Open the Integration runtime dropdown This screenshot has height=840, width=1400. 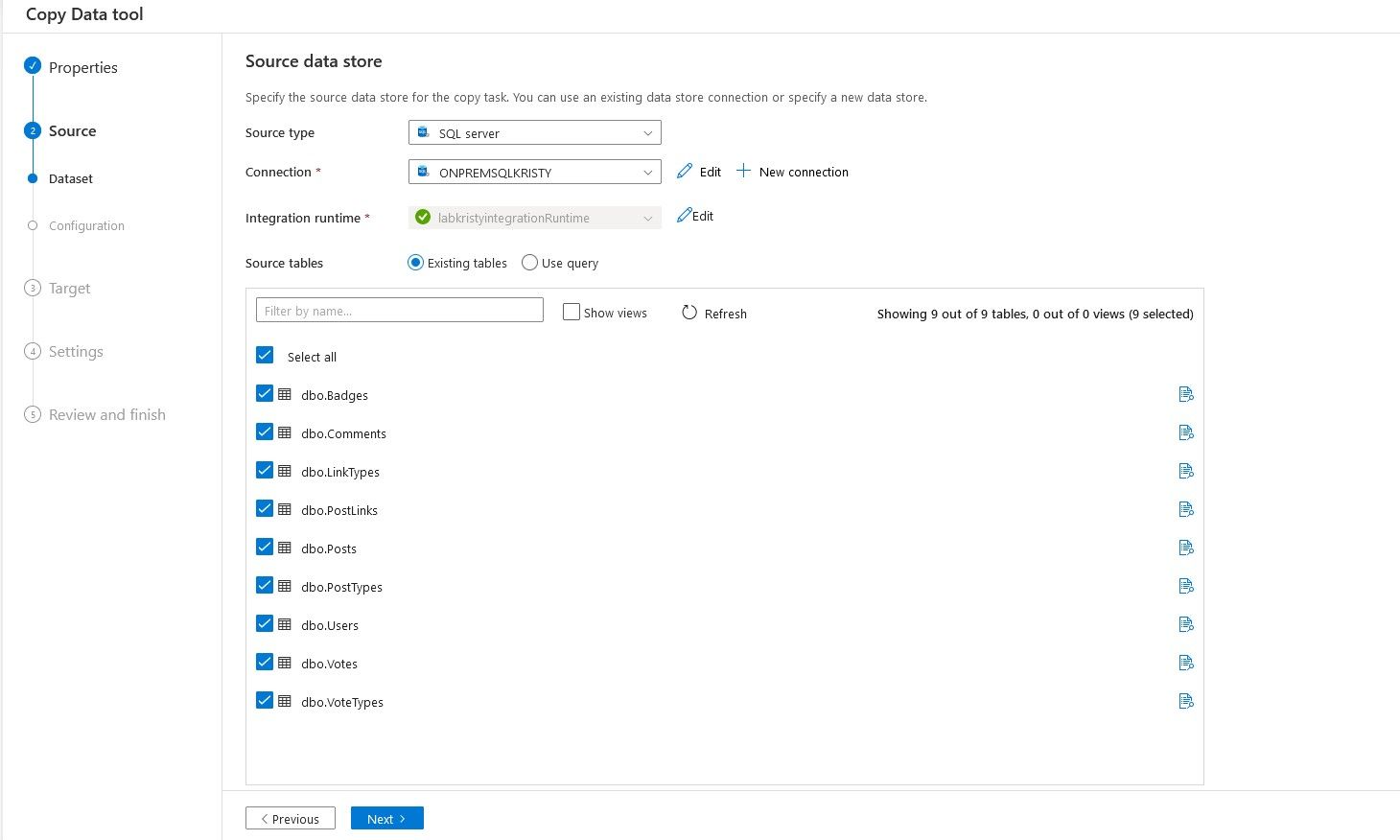(x=534, y=218)
